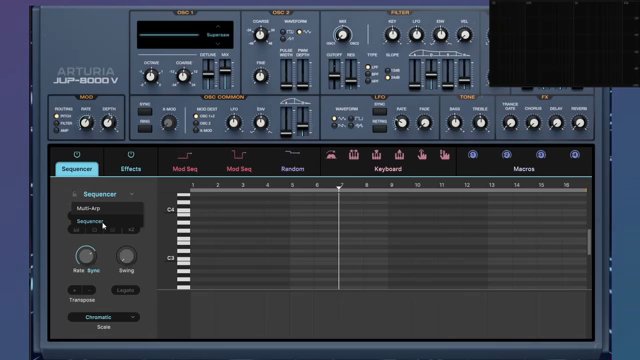Select FILTER routing in MOD section
Image resolution: width=640 pixels, height=360 pixels.
(x=56, y=123)
